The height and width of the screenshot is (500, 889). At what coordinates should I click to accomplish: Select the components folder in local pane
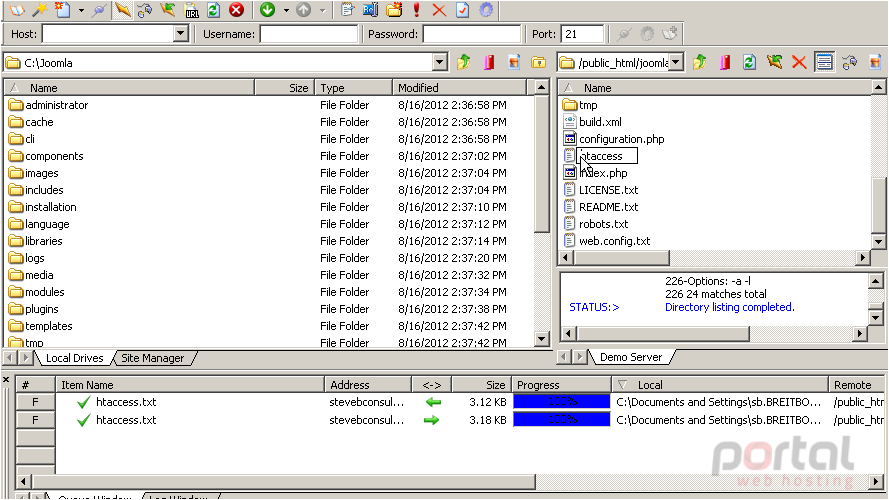[54, 156]
